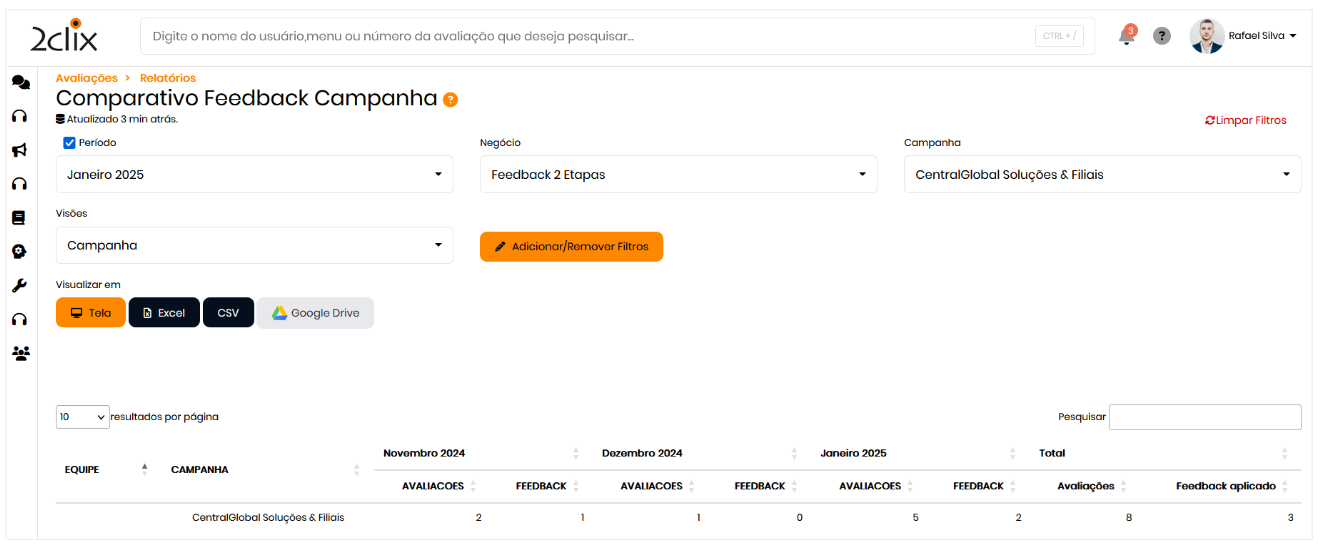Click the Pesquisar table search field

click(x=1205, y=417)
